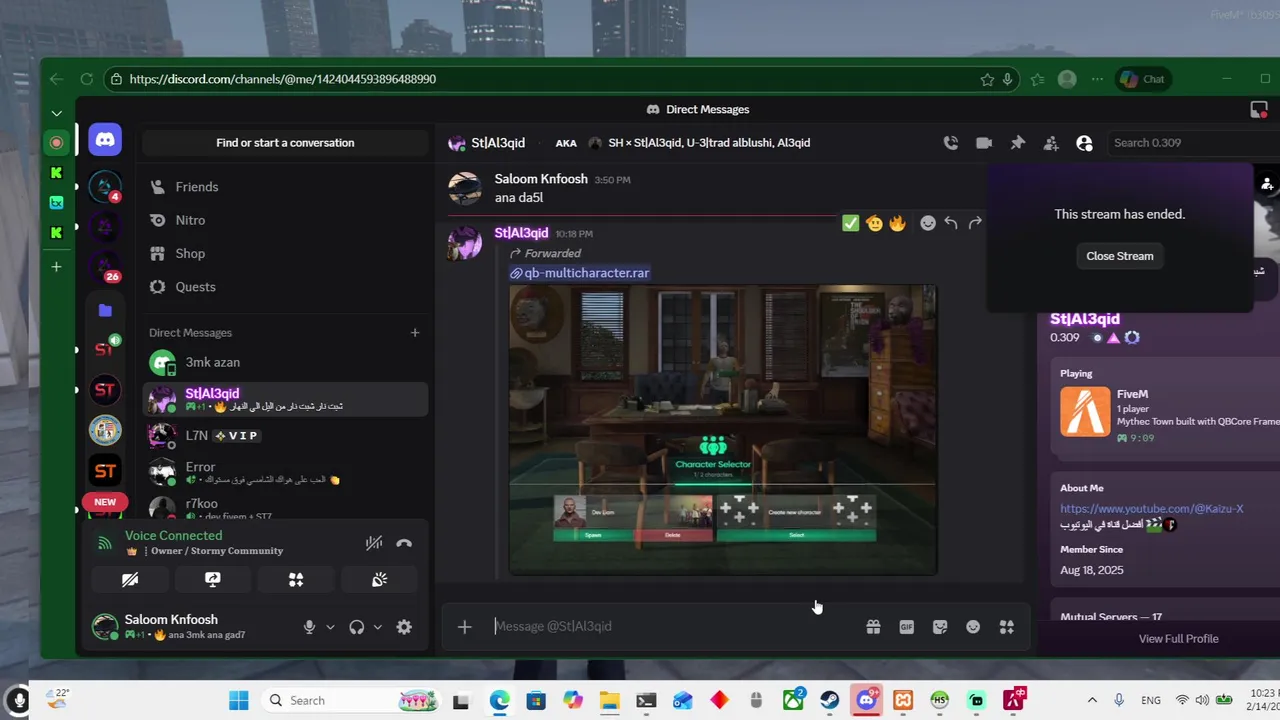The width and height of the screenshot is (1280, 720).
Task: Add friends to DM via header icon
Action: [x=1051, y=143]
